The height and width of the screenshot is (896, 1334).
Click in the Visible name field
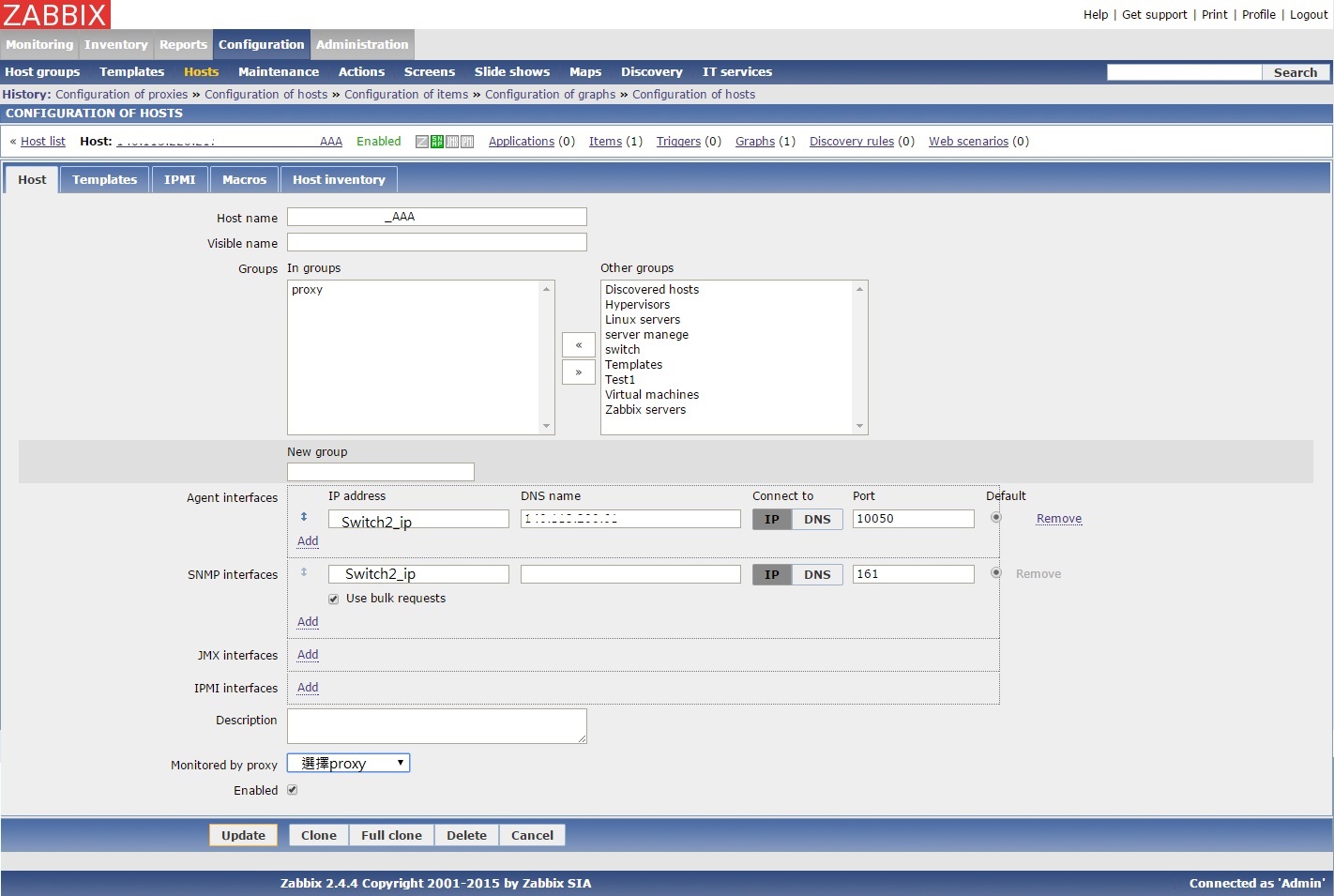437,243
